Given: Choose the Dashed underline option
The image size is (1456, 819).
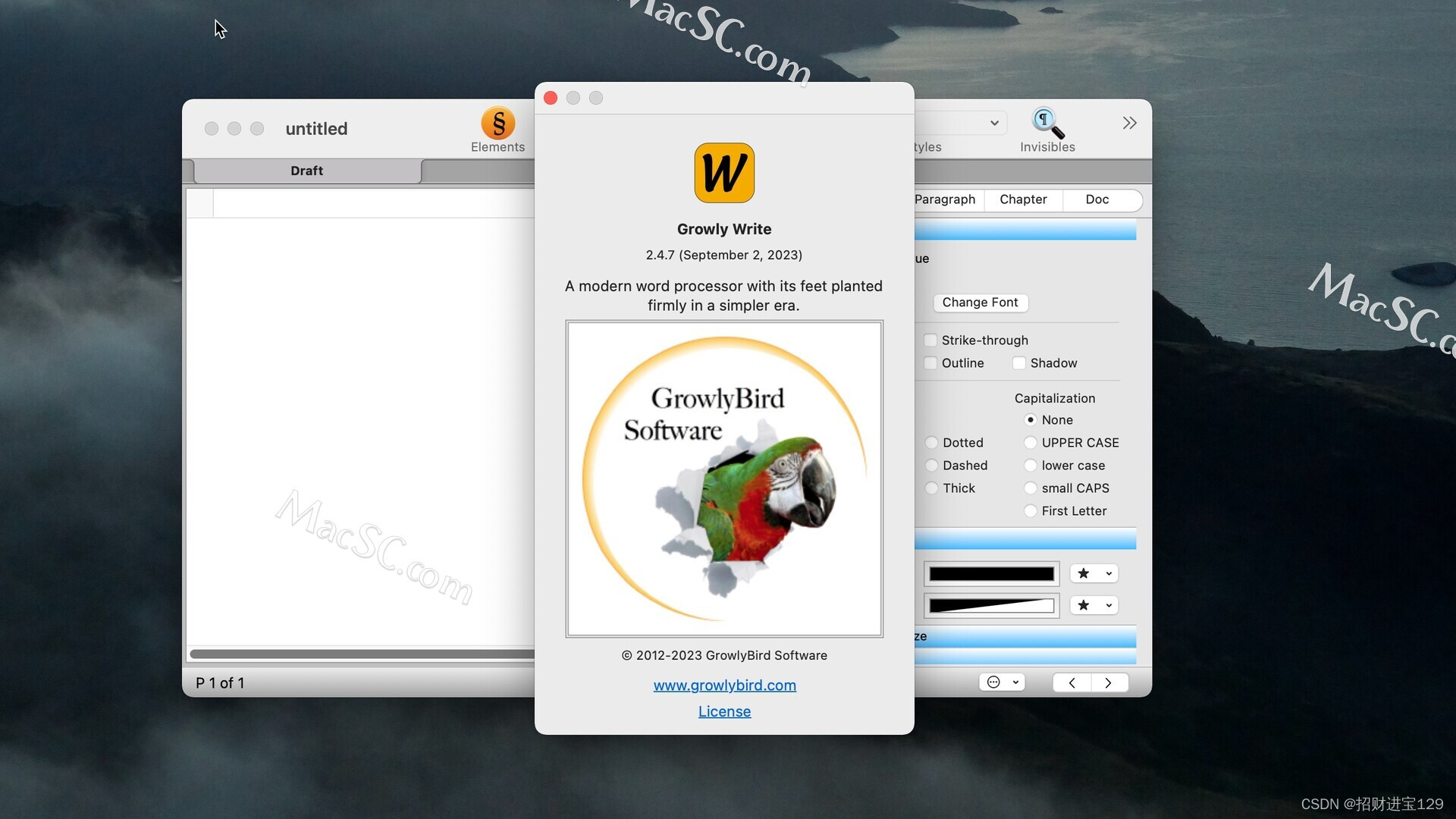Looking at the screenshot, I should [x=931, y=465].
